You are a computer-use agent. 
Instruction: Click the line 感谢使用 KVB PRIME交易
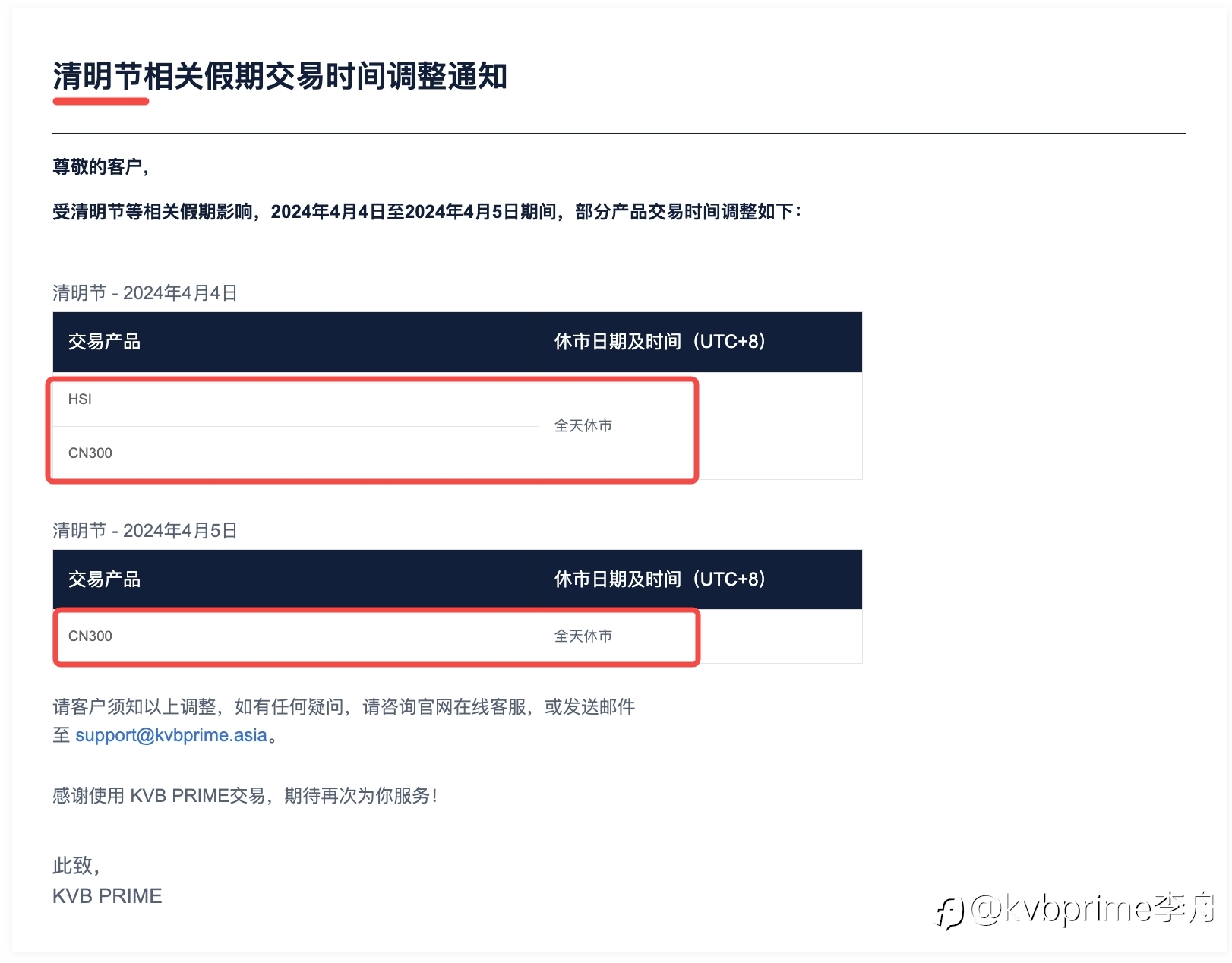[x=245, y=796]
